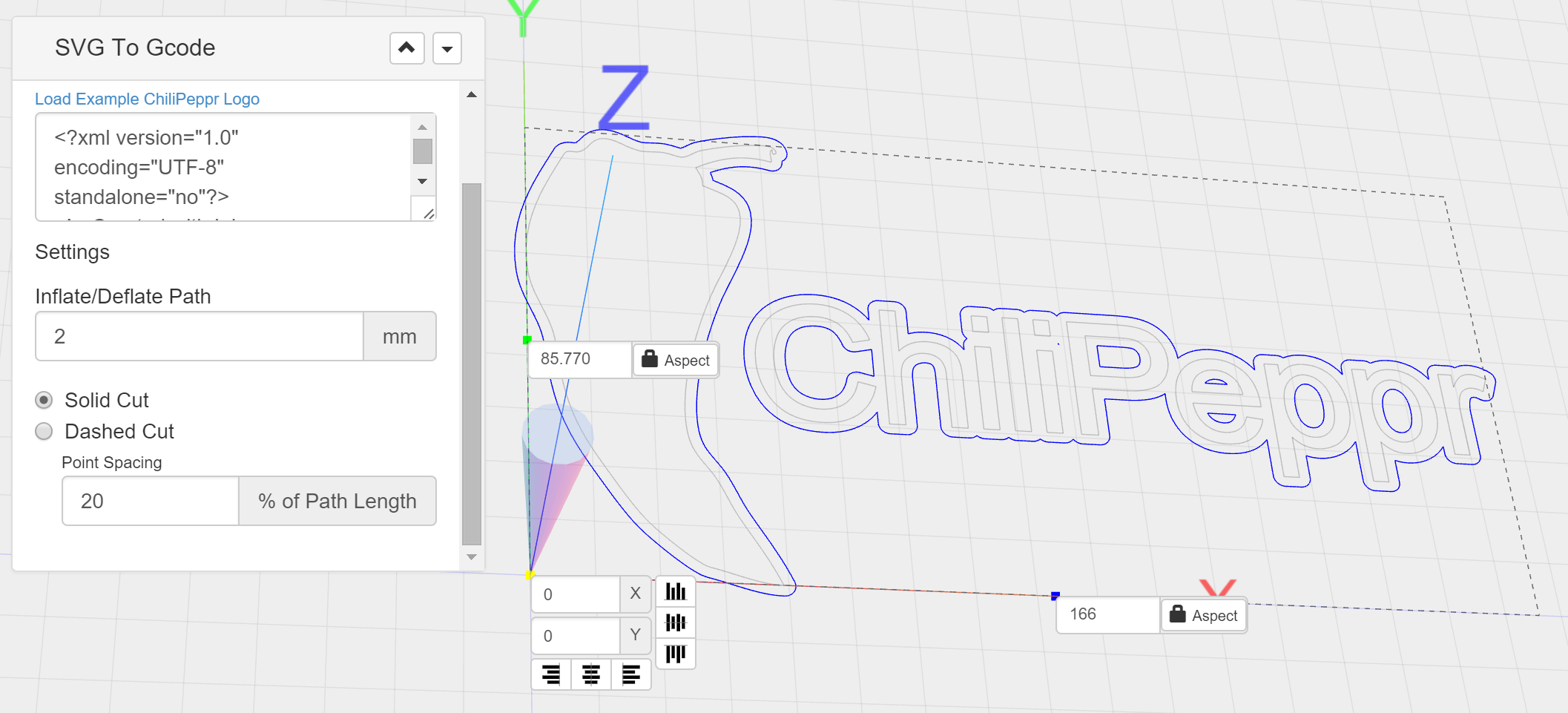Click the Inflate/Deflate Path value field

(199, 337)
